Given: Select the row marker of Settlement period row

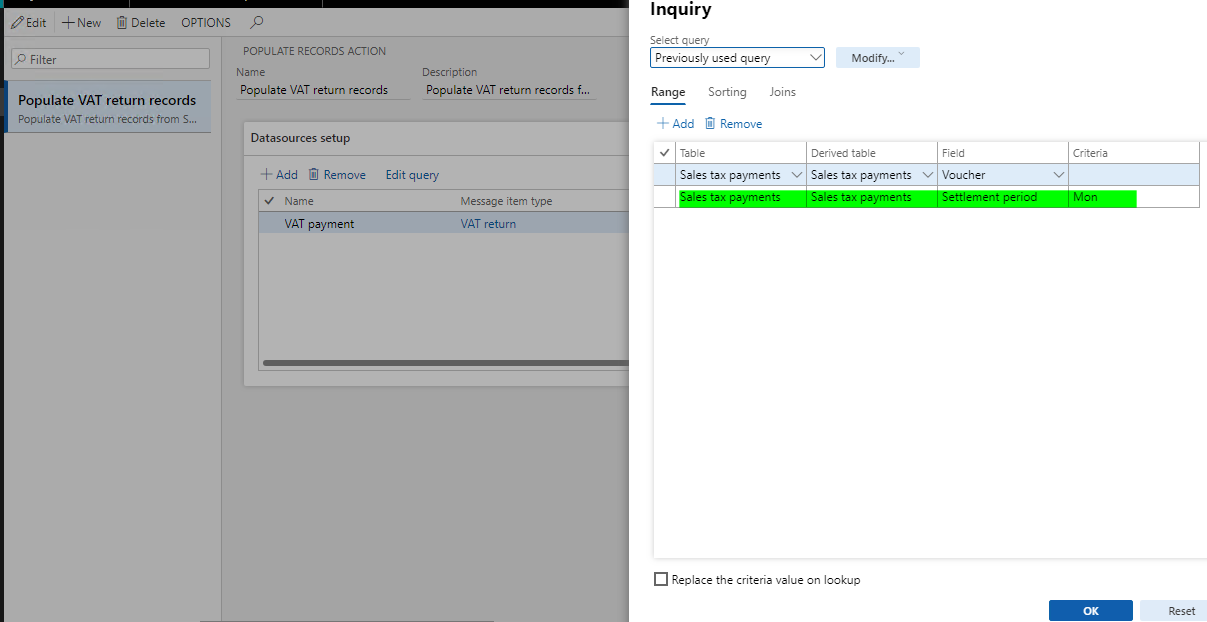Looking at the screenshot, I should click(665, 198).
